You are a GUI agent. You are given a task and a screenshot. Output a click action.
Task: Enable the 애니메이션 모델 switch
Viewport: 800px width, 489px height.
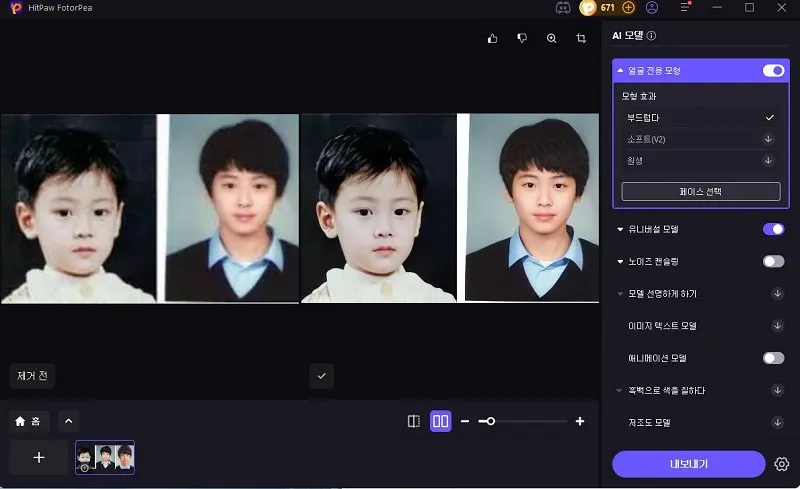(773, 358)
